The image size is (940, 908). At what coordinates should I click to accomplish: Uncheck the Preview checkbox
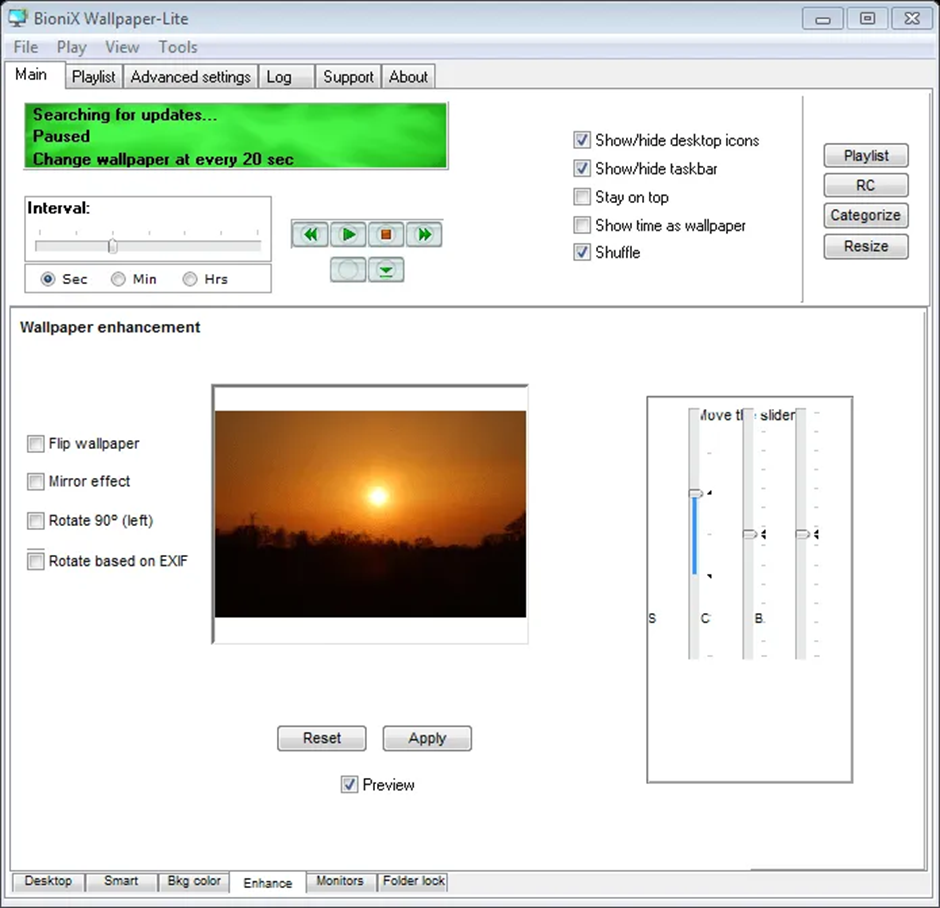tap(349, 784)
